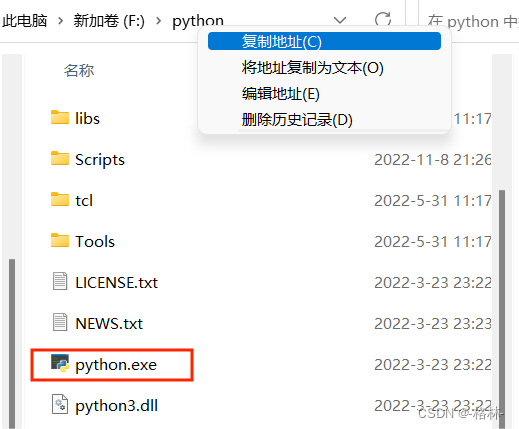Image resolution: width=519 pixels, height=429 pixels.
Task: Click the python.exe application icon
Action: pos(60,363)
